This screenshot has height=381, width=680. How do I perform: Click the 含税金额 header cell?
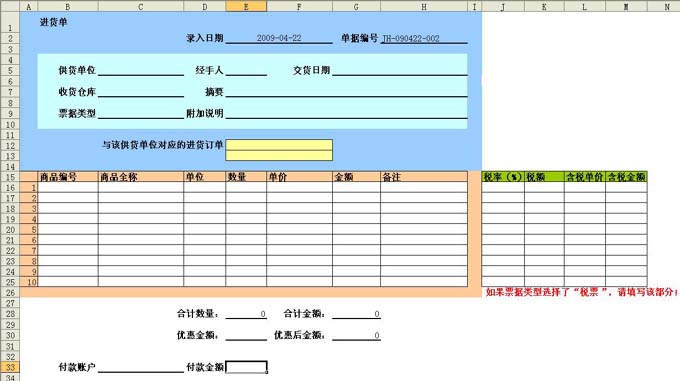(x=626, y=177)
